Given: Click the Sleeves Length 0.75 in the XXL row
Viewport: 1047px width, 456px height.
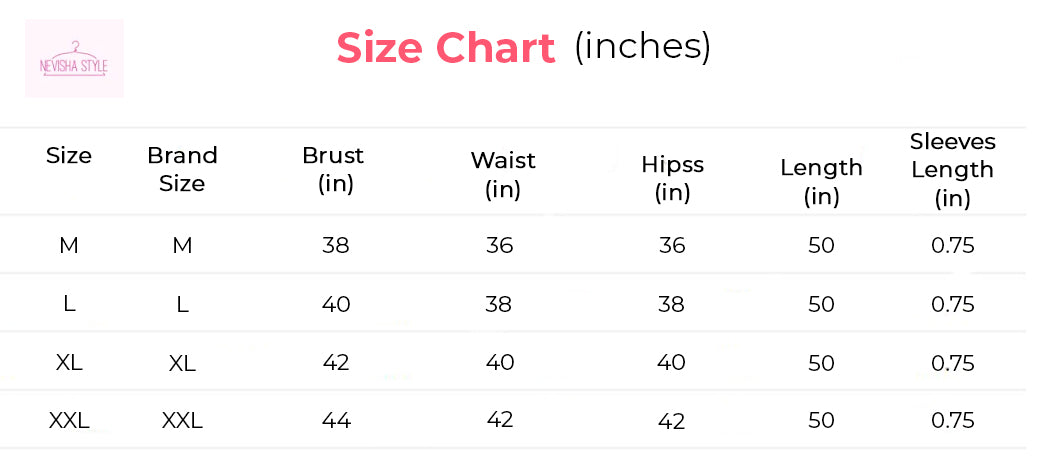Looking at the screenshot, I should click(x=952, y=421).
